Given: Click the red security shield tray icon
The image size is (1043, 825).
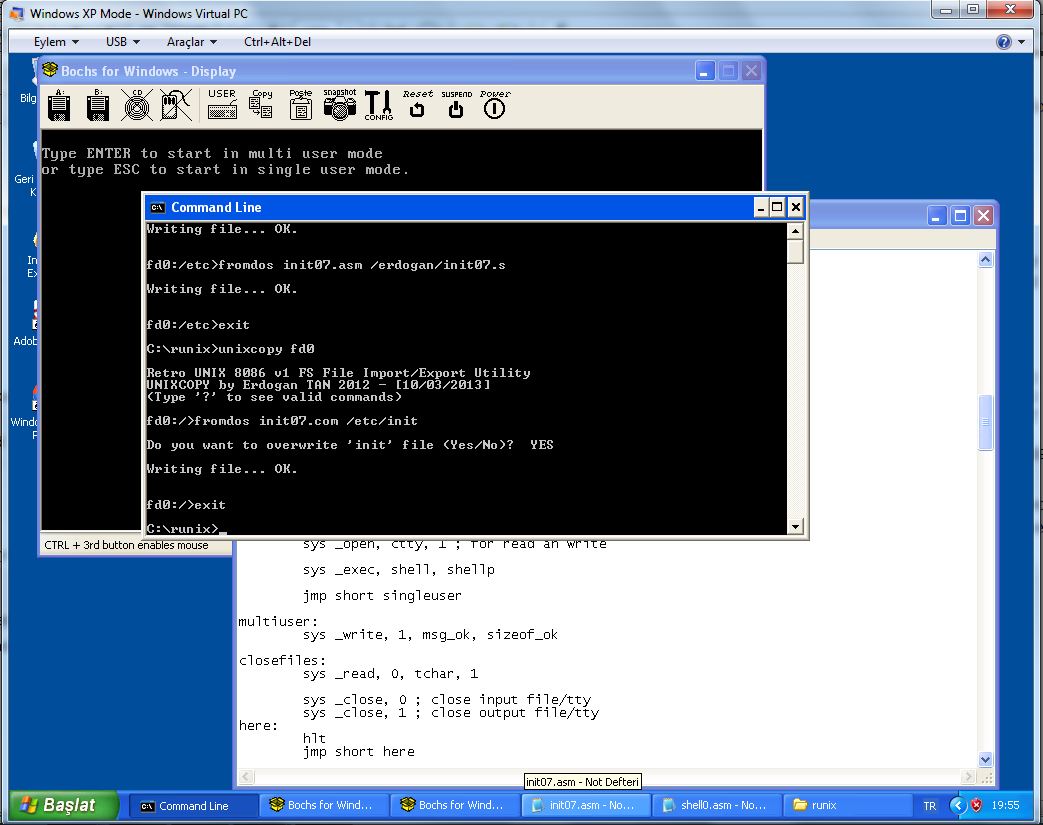Looking at the screenshot, I should coord(976,805).
